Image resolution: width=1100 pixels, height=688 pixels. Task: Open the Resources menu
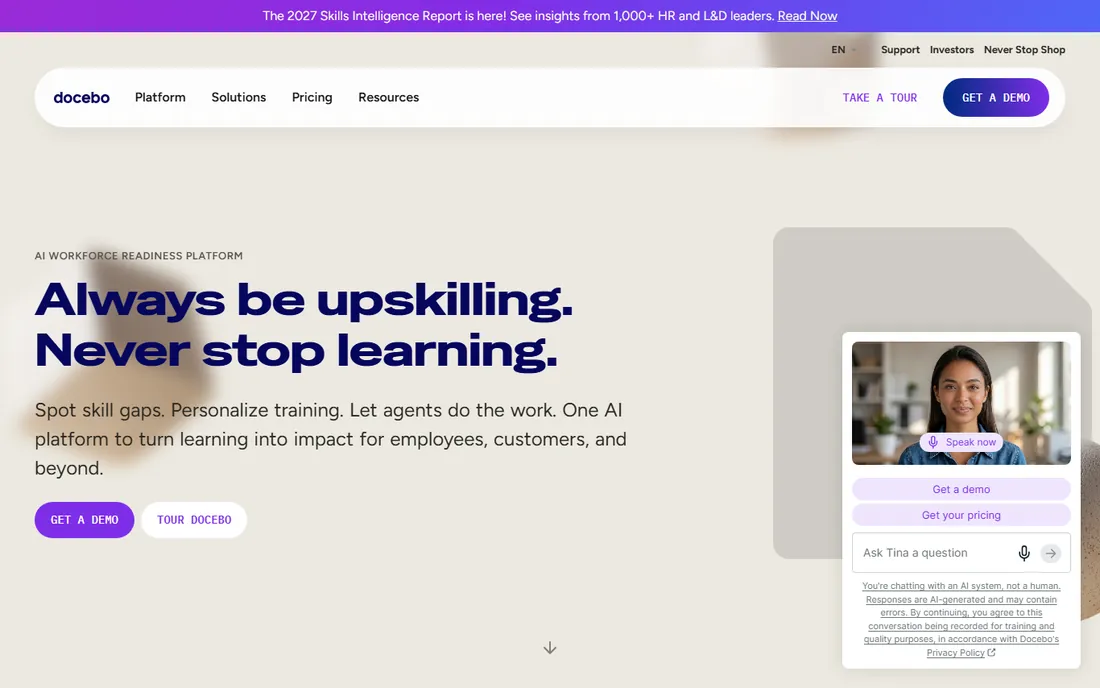[x=389, y=97]
